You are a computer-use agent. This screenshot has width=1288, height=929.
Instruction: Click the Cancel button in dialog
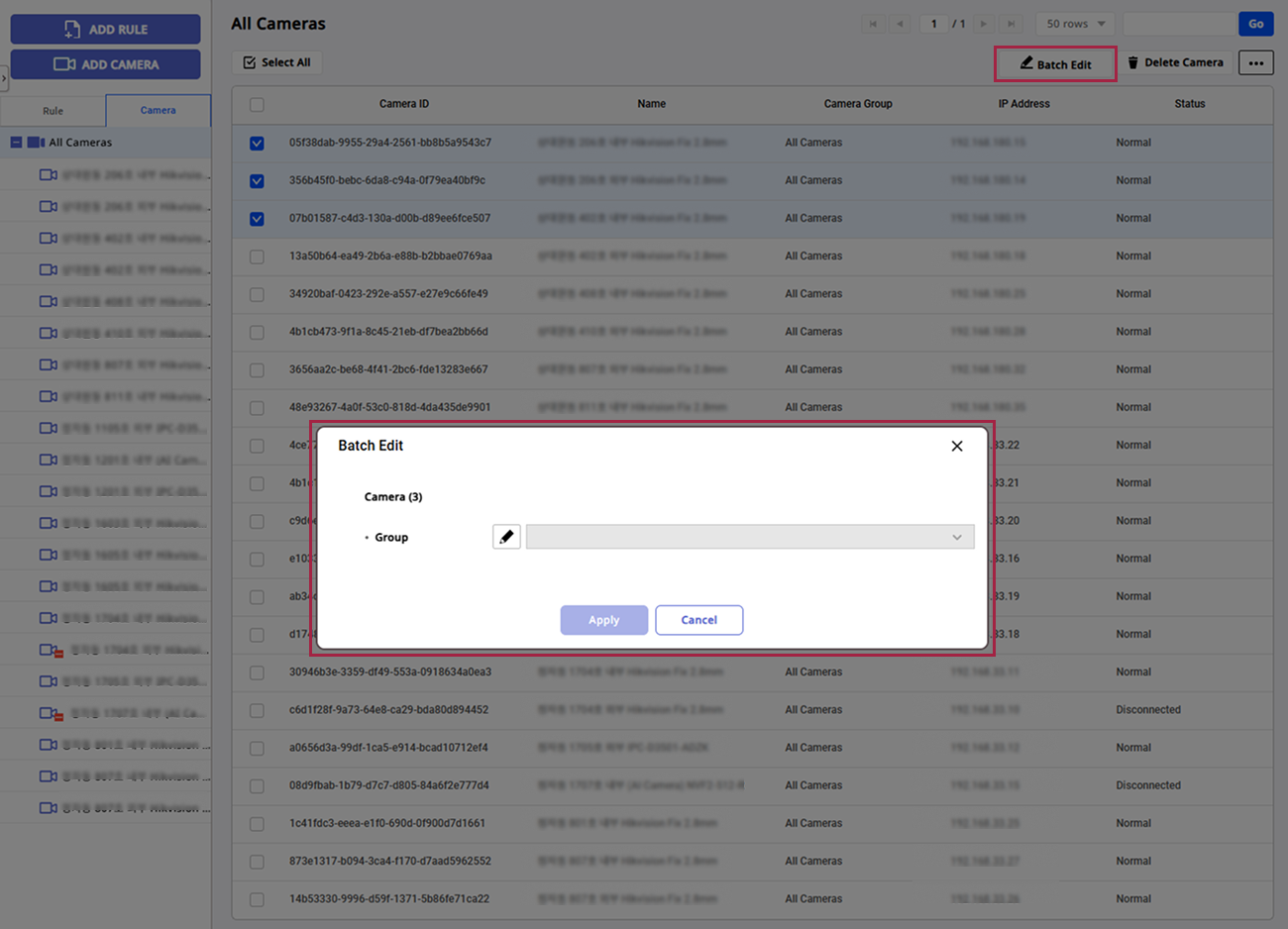698,620
